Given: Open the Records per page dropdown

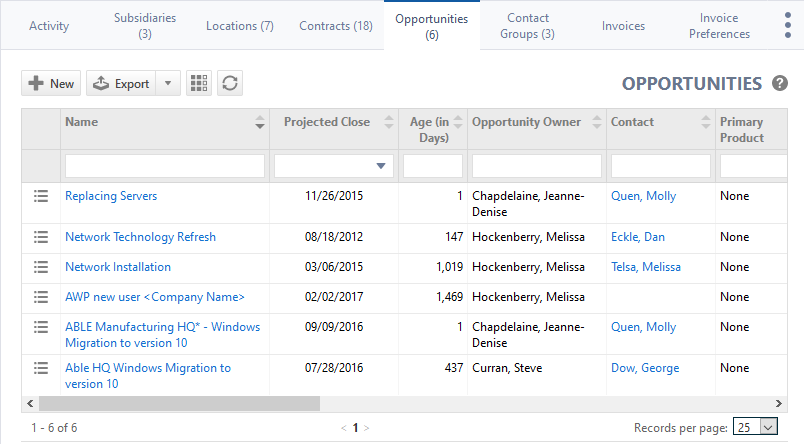Looking at the screenshot, I should (755, 427).
